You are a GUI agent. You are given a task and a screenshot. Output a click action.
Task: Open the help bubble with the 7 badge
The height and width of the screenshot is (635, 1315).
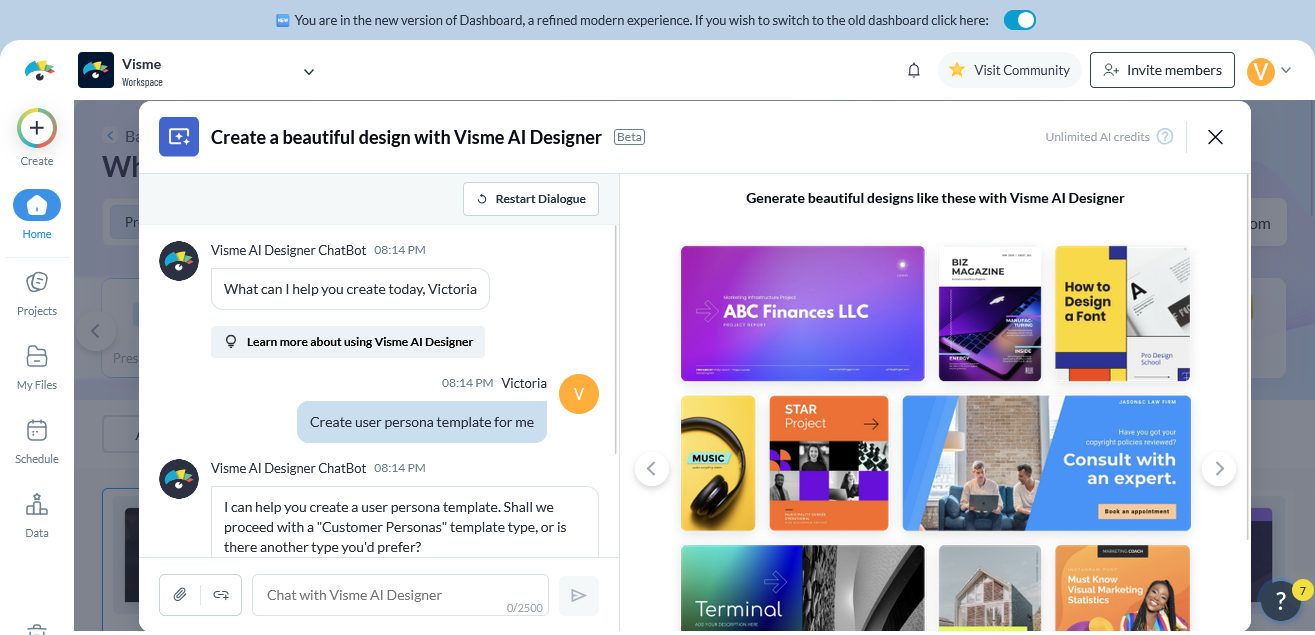[1281, 601]
